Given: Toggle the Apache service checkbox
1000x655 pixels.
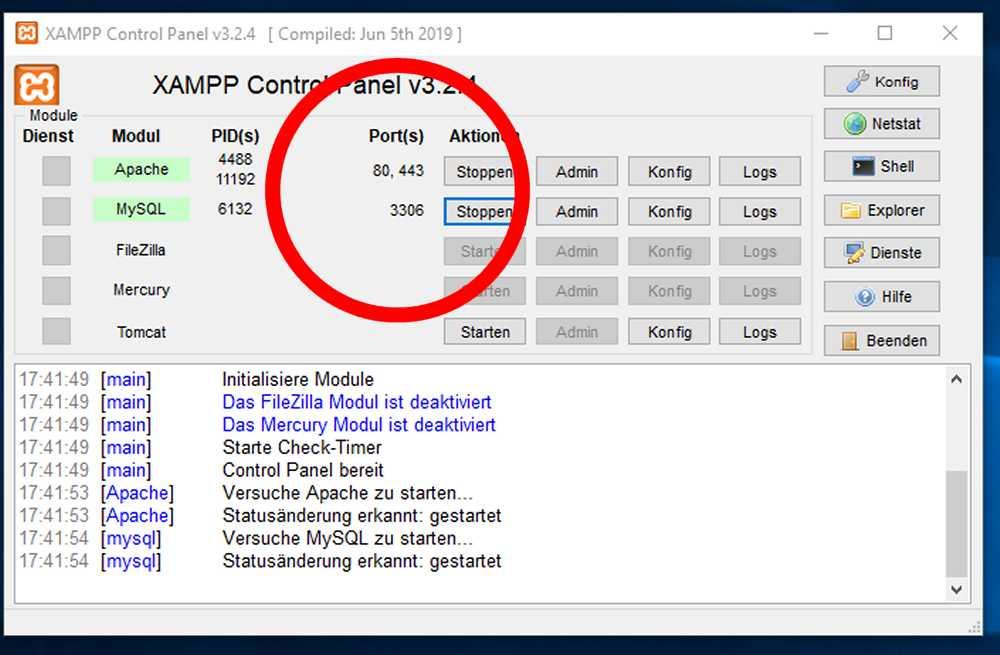Looking at the screenshot, I should coord(56,171).
